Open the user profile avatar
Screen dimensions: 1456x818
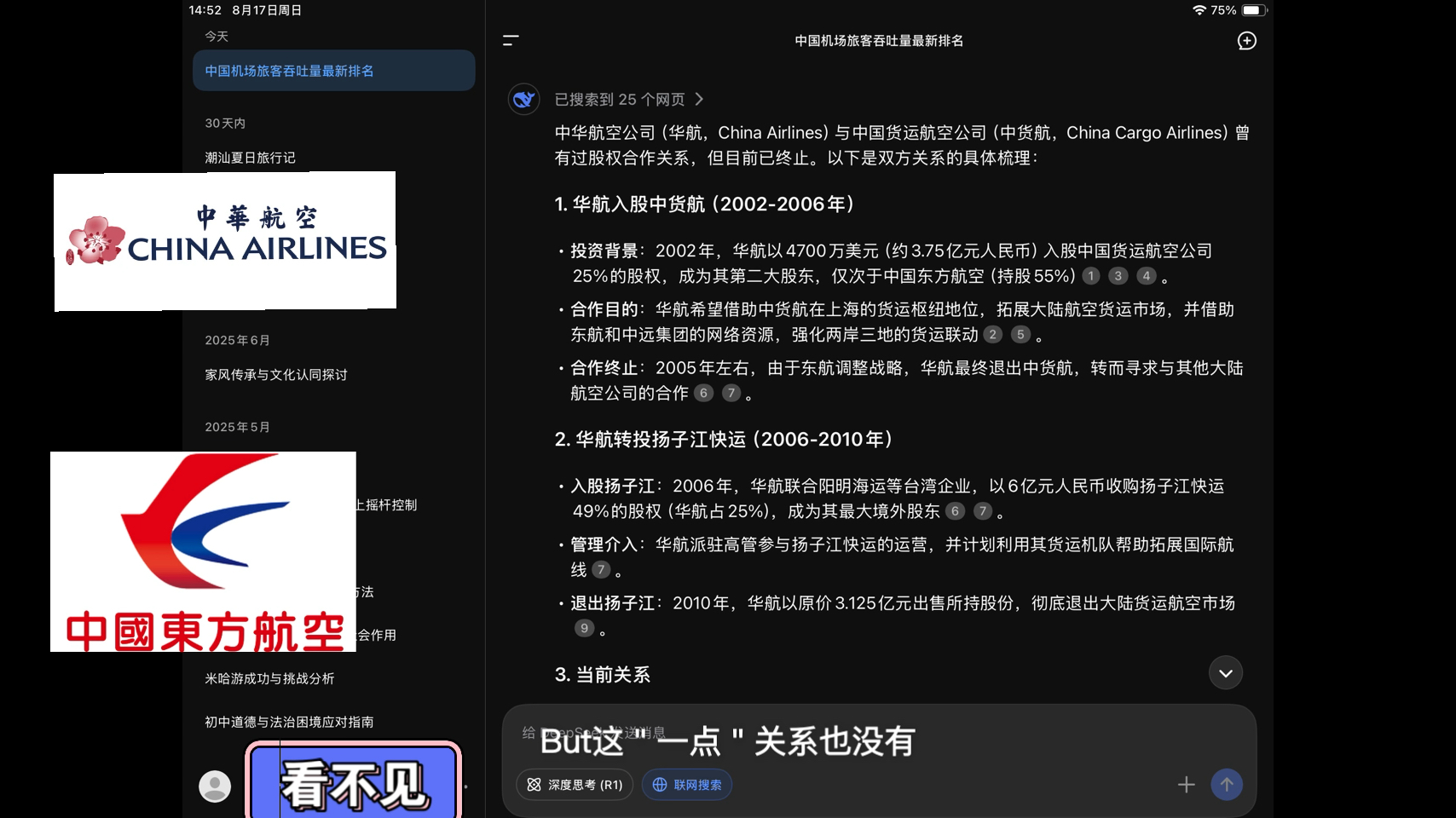click(x=215, y=786)
